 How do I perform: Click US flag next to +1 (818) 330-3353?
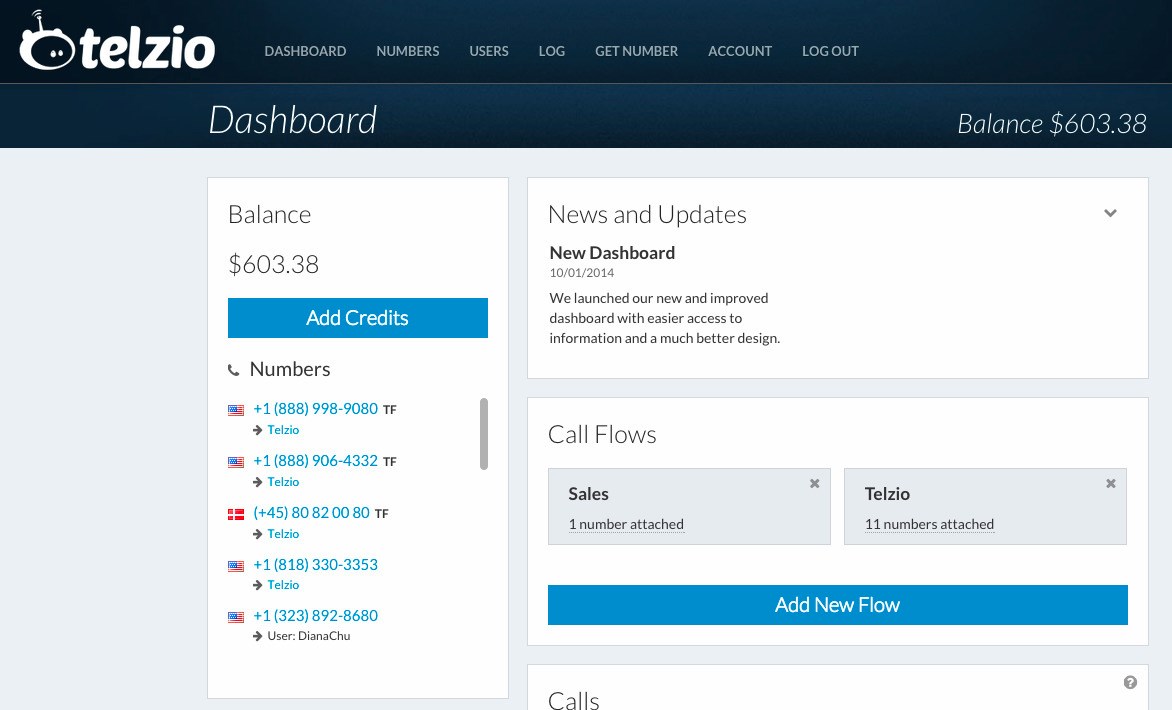tap(236, 566)
